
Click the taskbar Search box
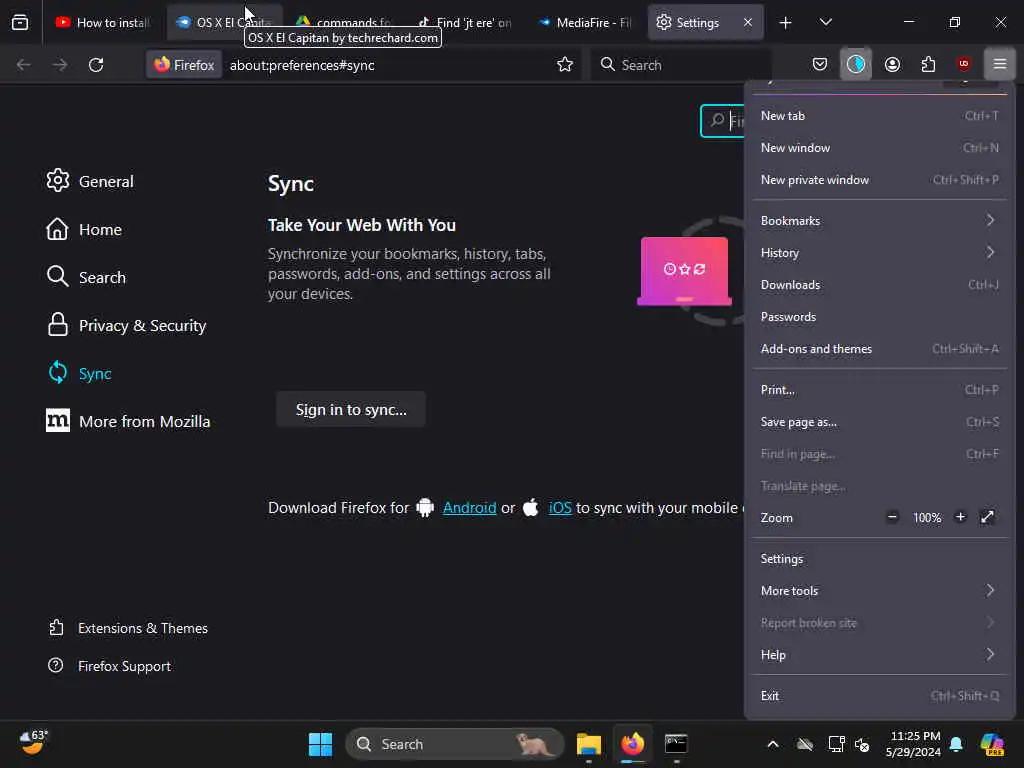tap(454, 744)
